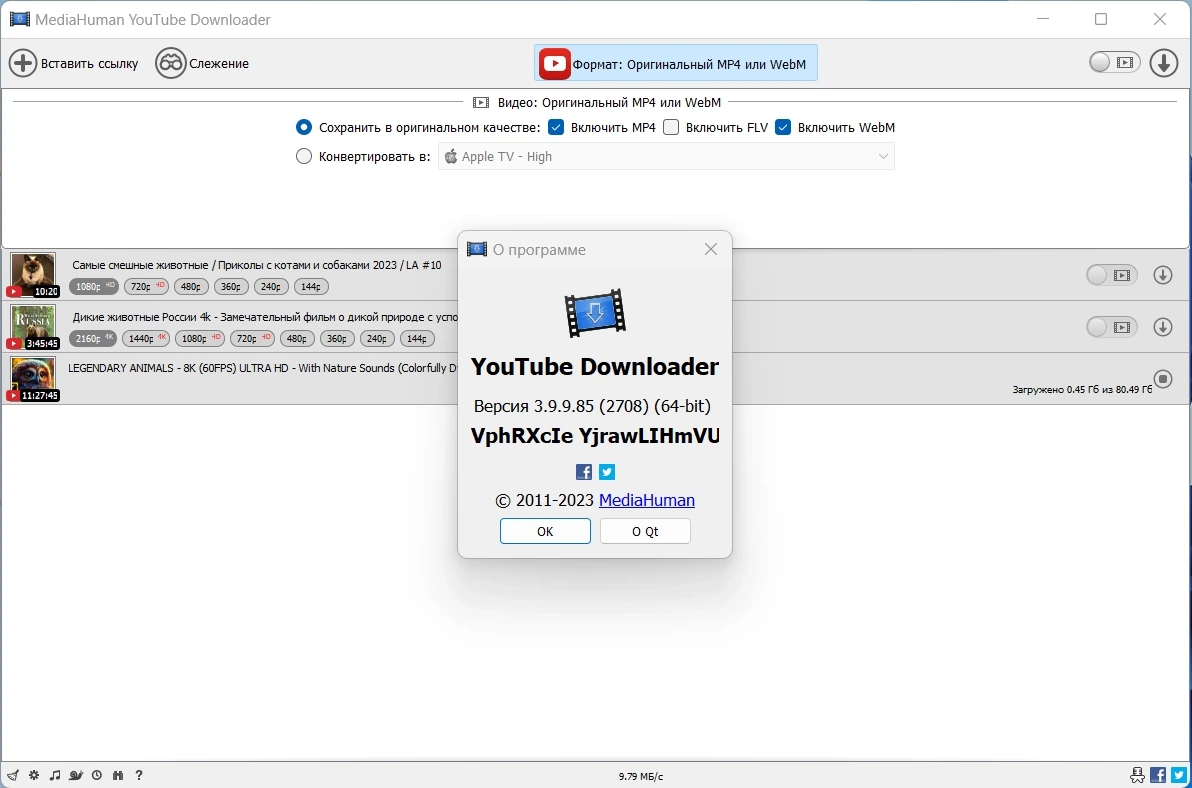
Task: Open Twitter icon in main window status bar
Action: coord(1178,775)
